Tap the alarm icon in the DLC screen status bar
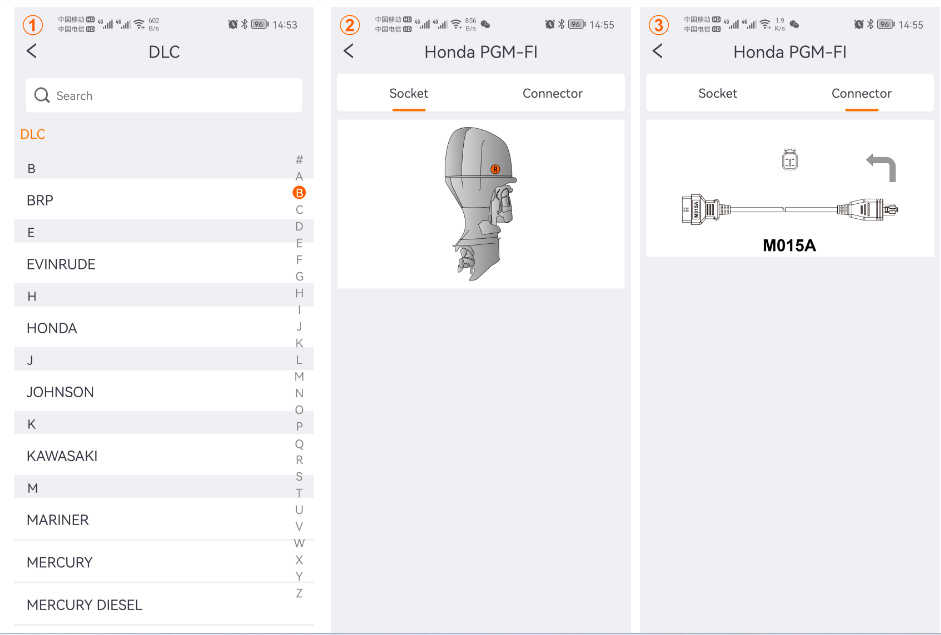The image size is (941, 635). (x=233, y=24)
